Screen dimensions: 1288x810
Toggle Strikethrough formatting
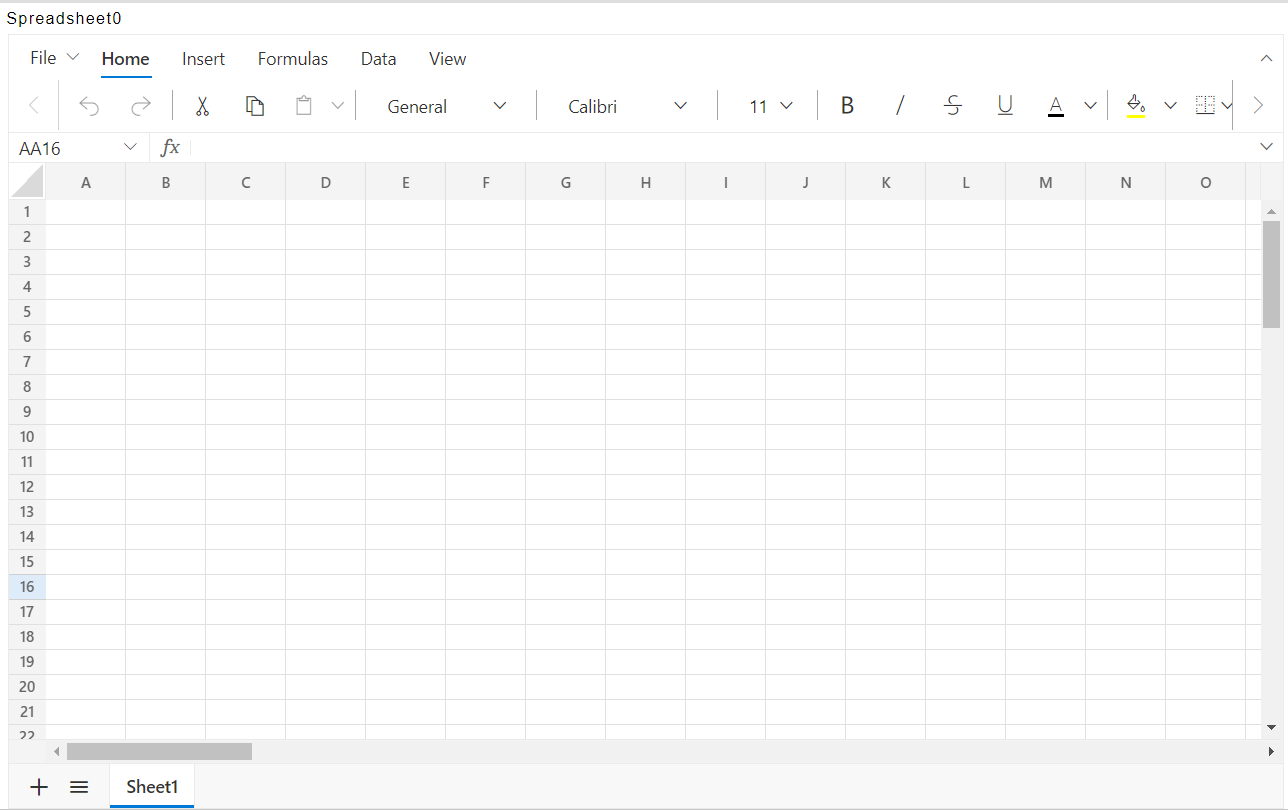(x=953, y=106)
